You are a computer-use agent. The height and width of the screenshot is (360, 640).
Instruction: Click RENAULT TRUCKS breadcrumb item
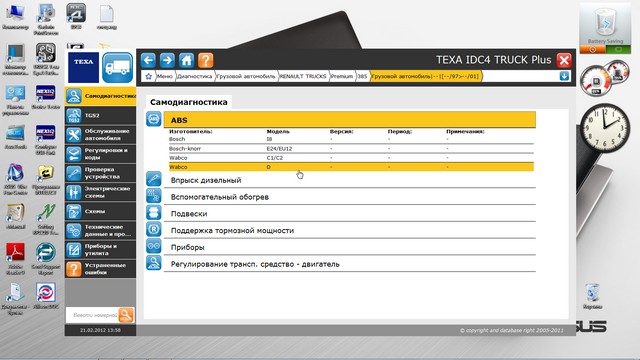[x=303, y=76]
